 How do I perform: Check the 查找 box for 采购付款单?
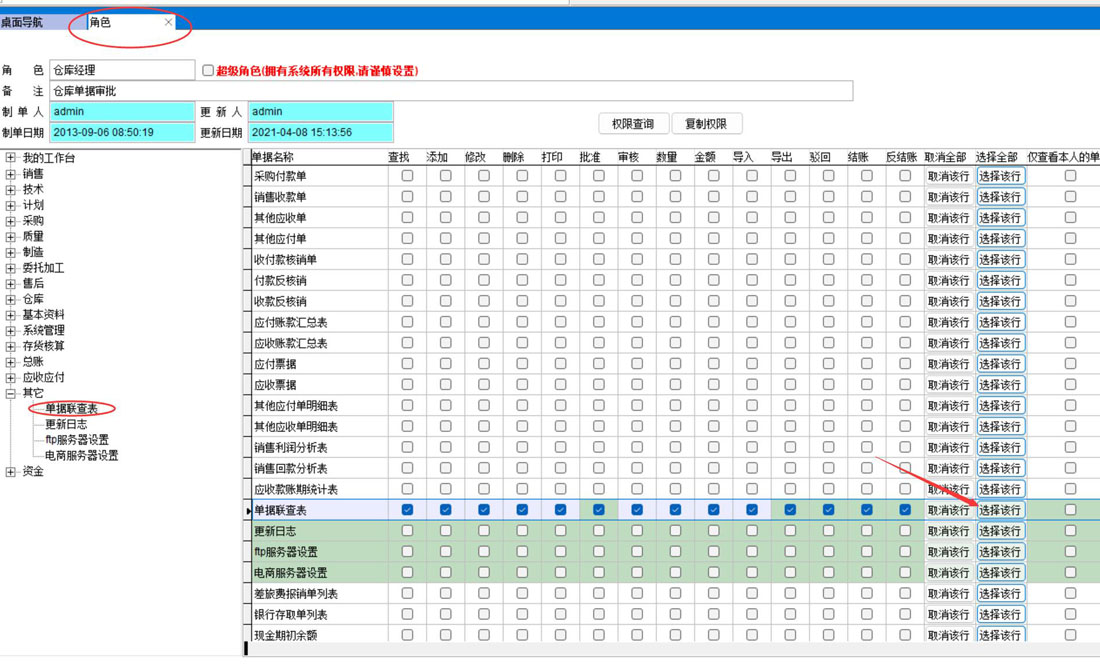(407, 176)
